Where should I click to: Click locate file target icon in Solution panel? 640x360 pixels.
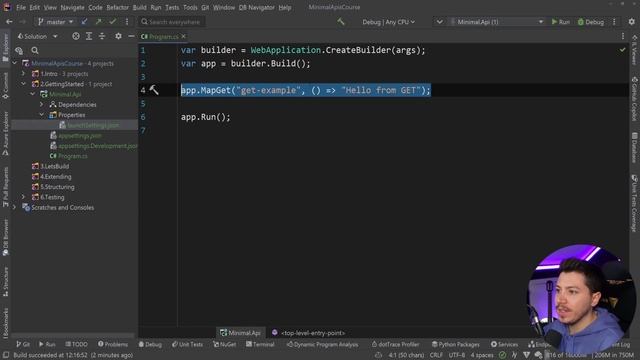(76, 36)
